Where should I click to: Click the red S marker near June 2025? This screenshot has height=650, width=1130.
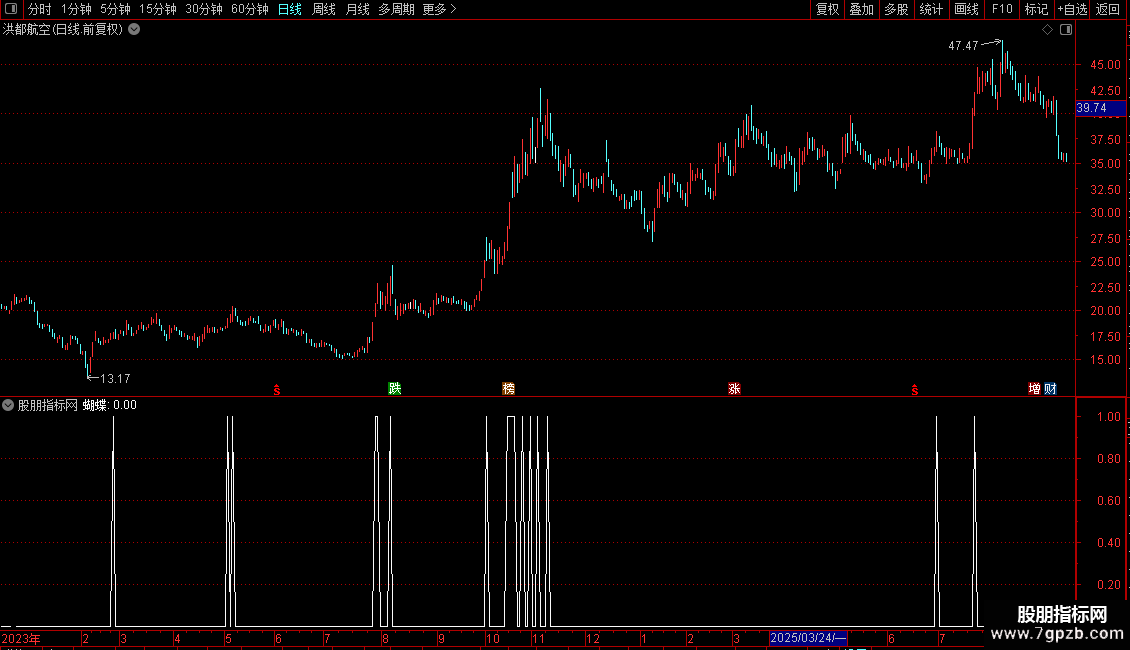[x=915, y=390]
